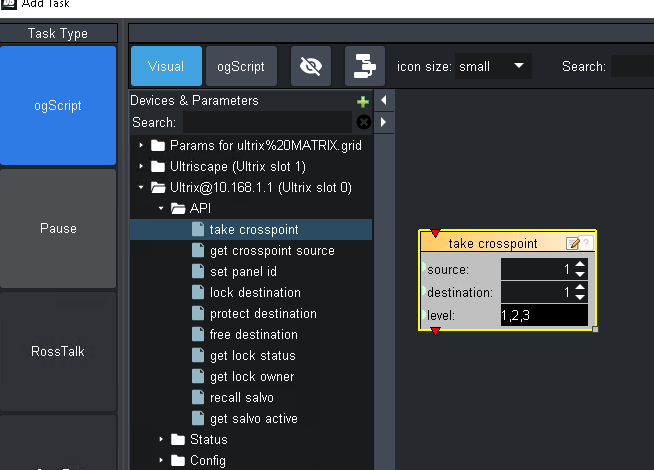
Task: Decrease the destination value with down arrow
Action: [x=580, y=297]
